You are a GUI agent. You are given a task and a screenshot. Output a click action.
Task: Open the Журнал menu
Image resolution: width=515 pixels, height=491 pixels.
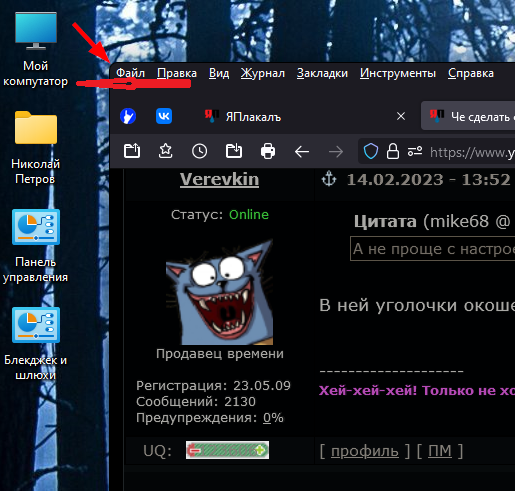pyautogui.click(x=263, y=73)
